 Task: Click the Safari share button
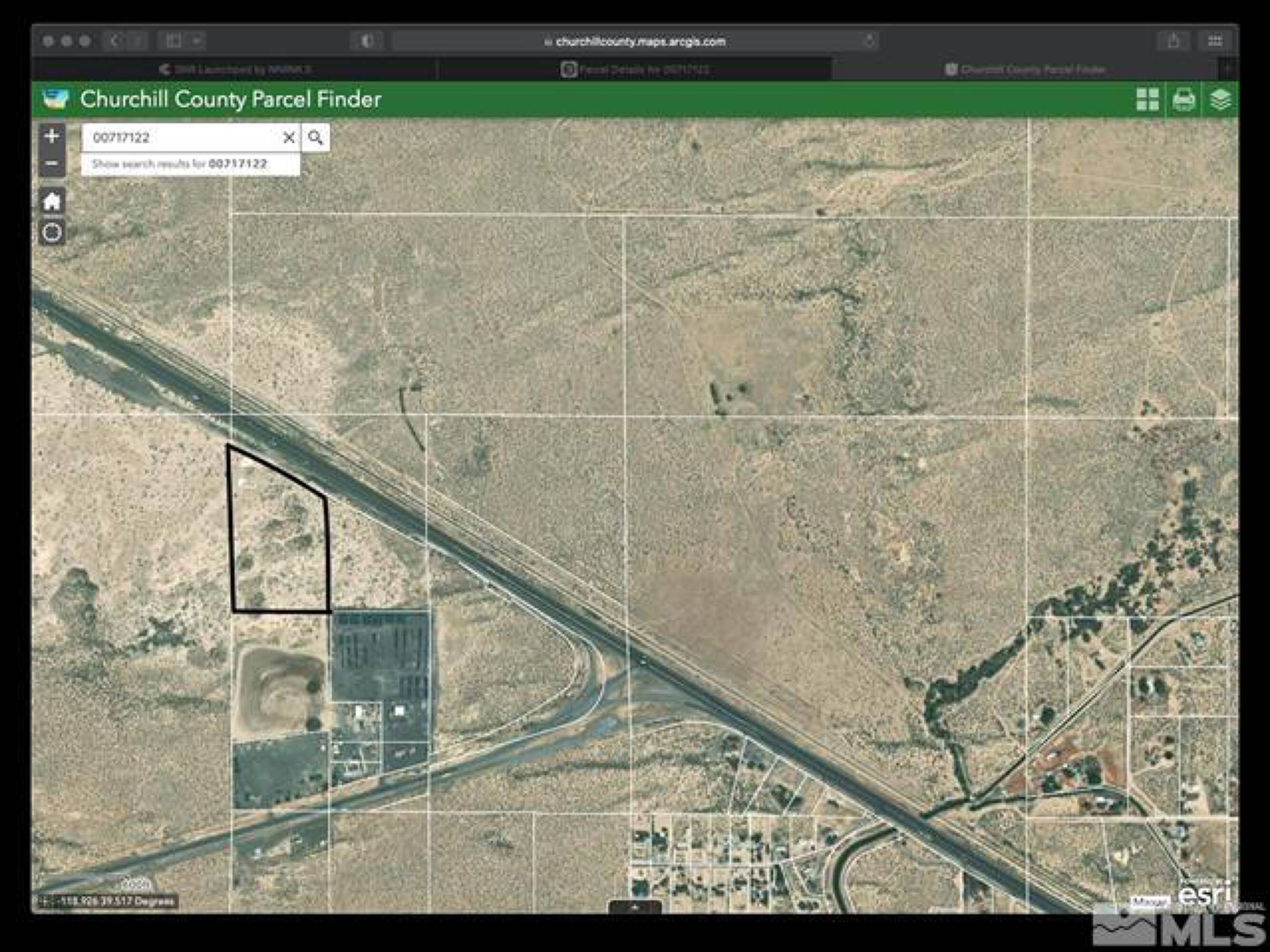click(1173, 41)
